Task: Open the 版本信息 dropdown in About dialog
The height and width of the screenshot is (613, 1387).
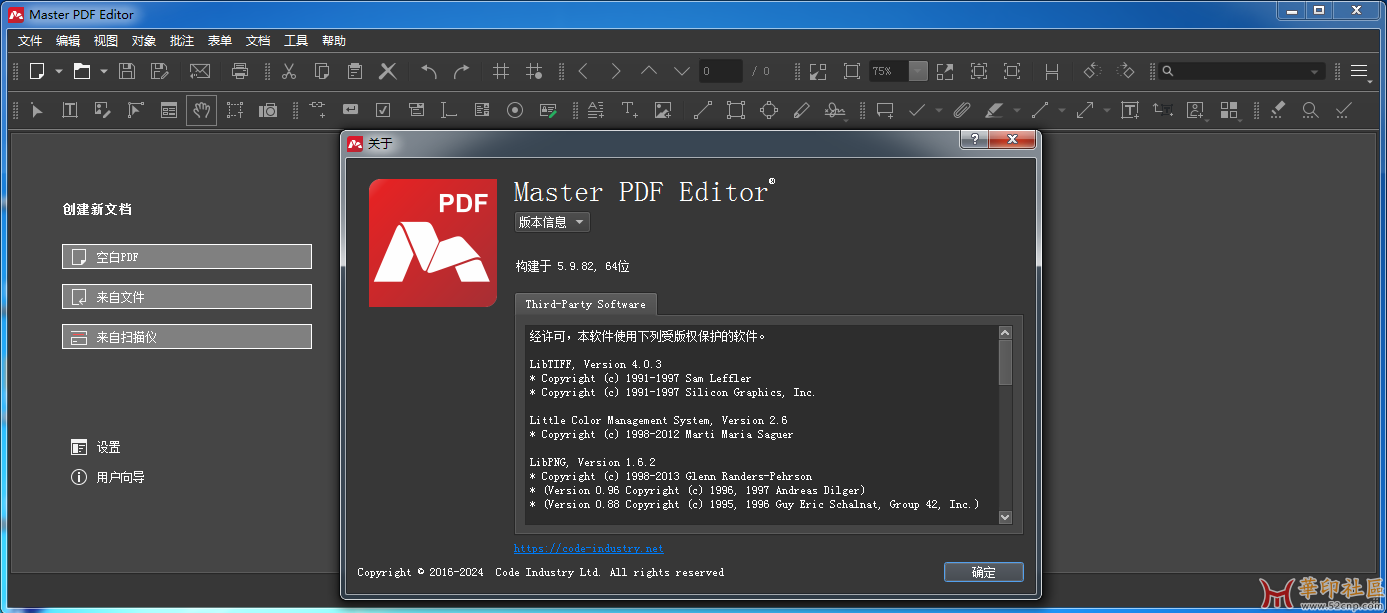Action: pos(552,222)
